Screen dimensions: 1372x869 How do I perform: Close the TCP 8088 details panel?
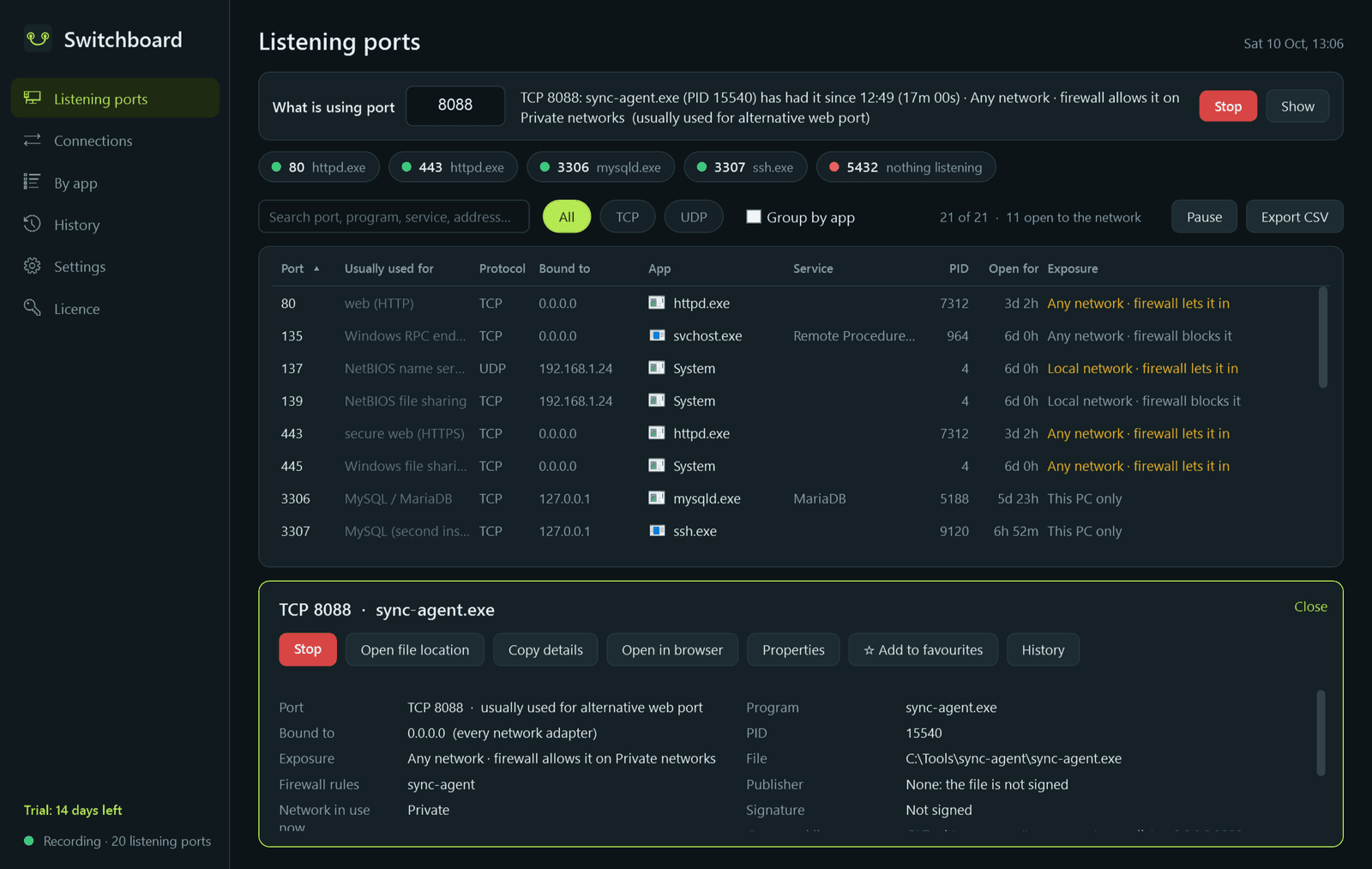pyautogui.click(x=1310, y=606)
